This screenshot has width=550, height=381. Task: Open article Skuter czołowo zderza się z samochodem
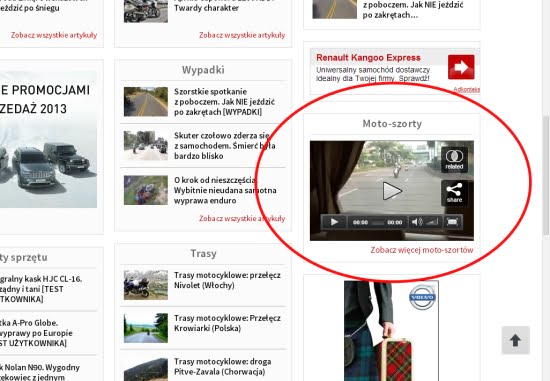pyautogui.click(x=224, y=146)
